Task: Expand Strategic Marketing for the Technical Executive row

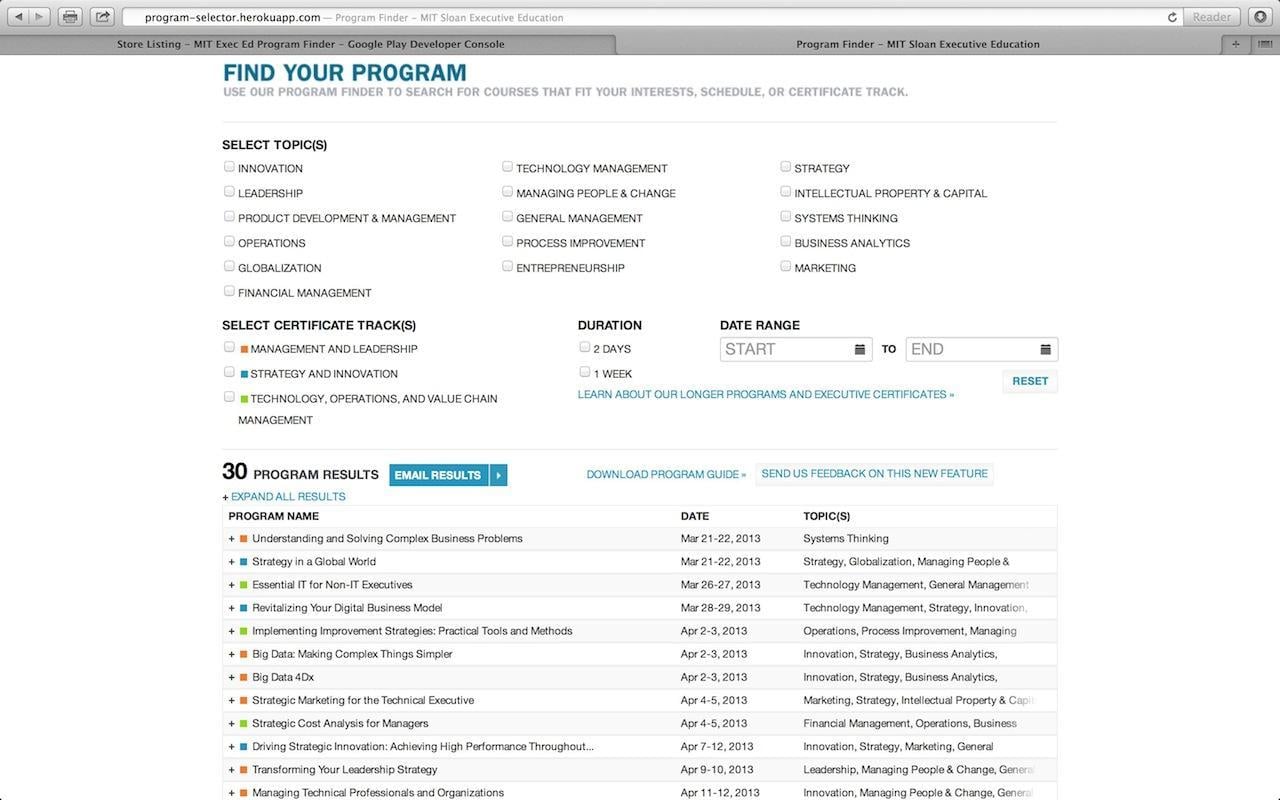Action: [232, 700]
